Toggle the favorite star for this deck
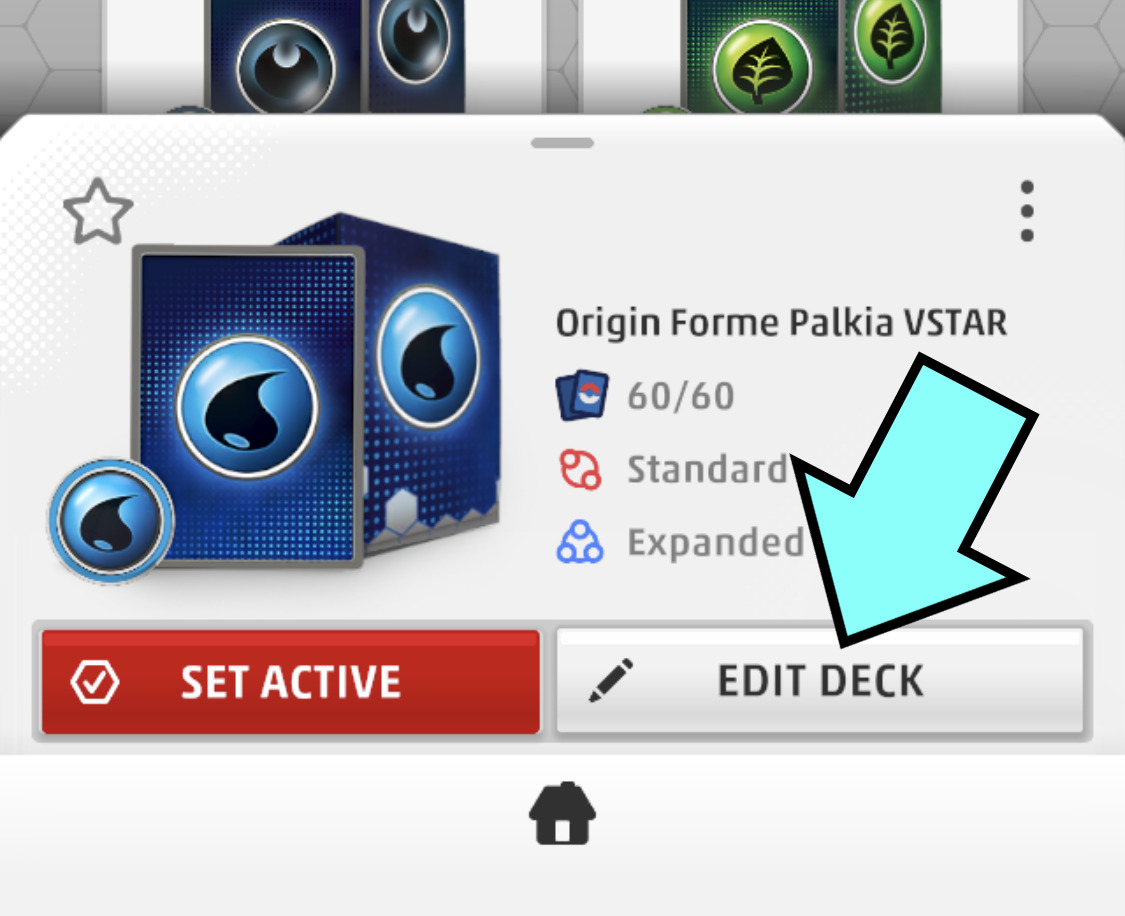This screenshot has height=916, width=1125. pyautogui.click(x=98, y=212)
